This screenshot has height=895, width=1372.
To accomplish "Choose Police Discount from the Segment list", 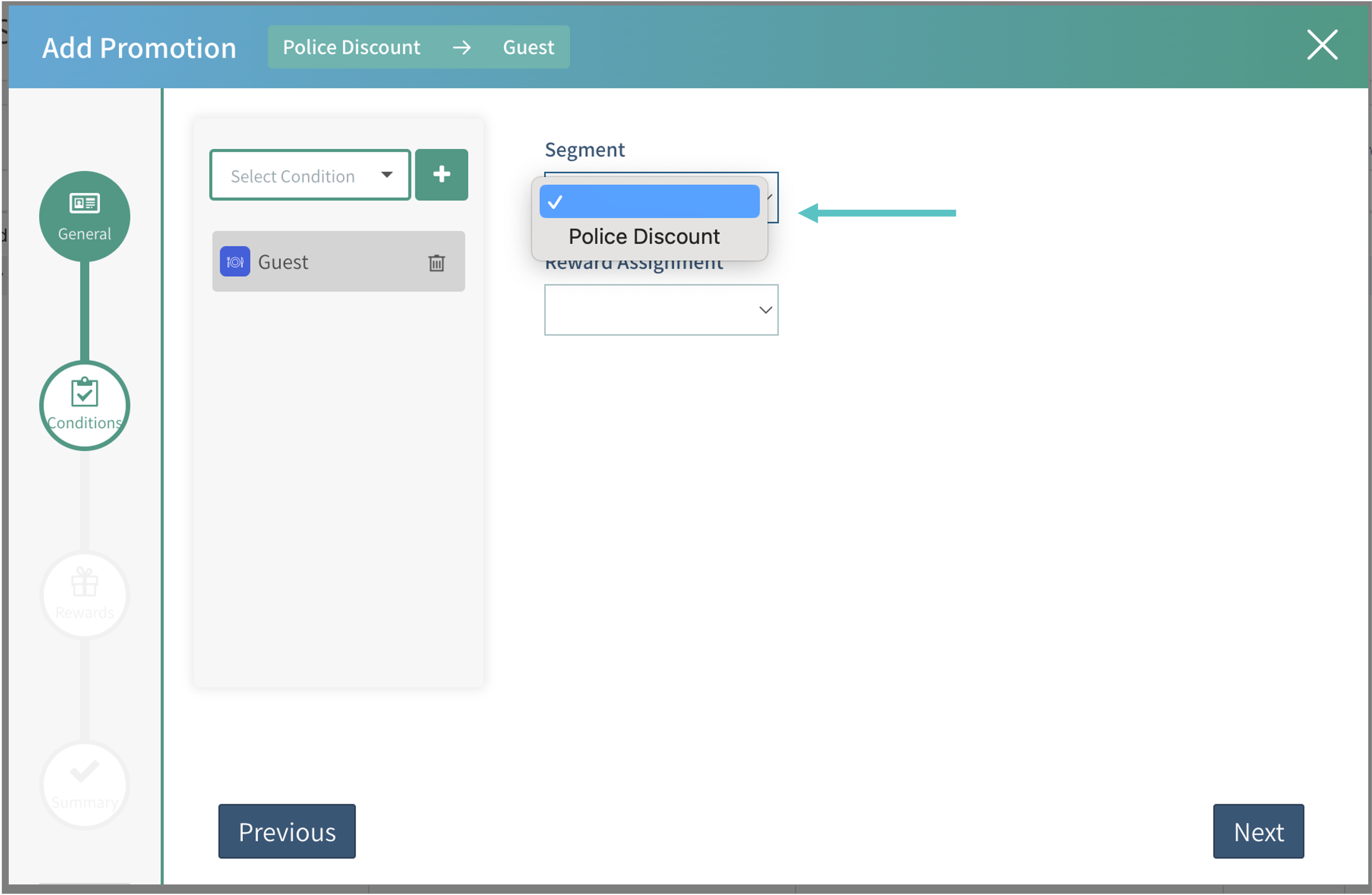I will tap(643, 236).
